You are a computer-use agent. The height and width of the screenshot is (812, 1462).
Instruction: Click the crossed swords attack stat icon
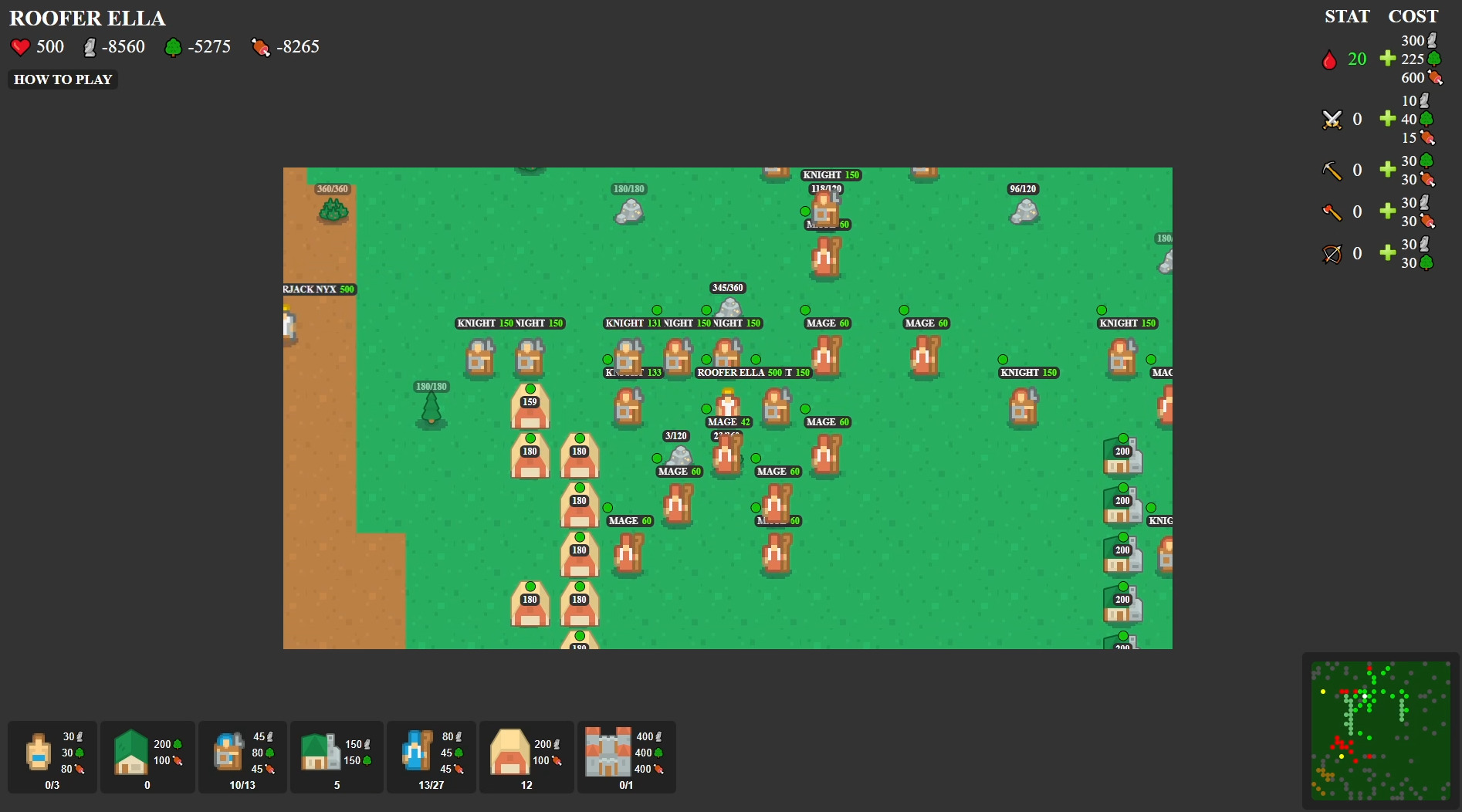click(x=1332, y=120)
